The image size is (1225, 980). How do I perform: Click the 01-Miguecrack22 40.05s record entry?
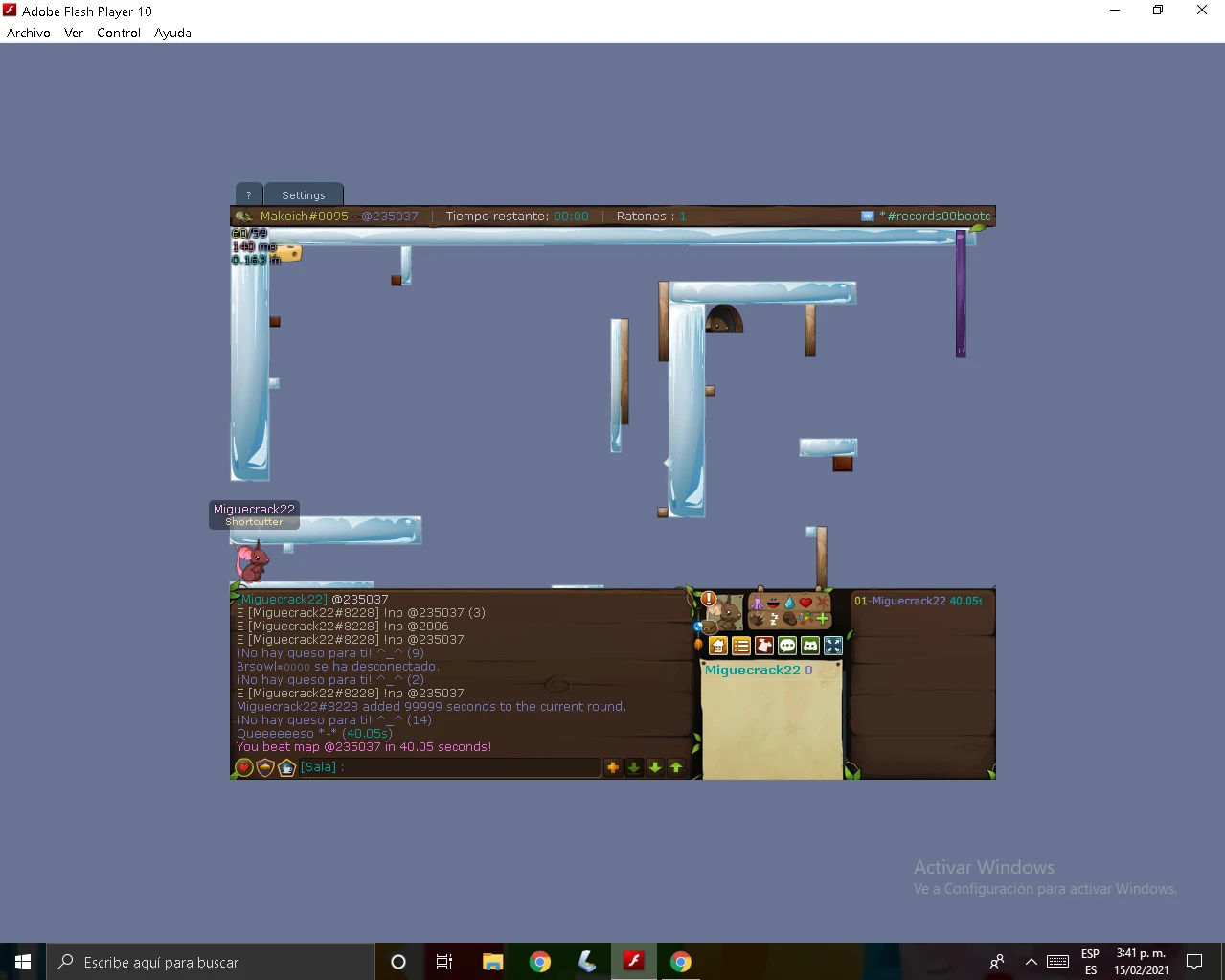pyautogui.click(x=918, y=601)
